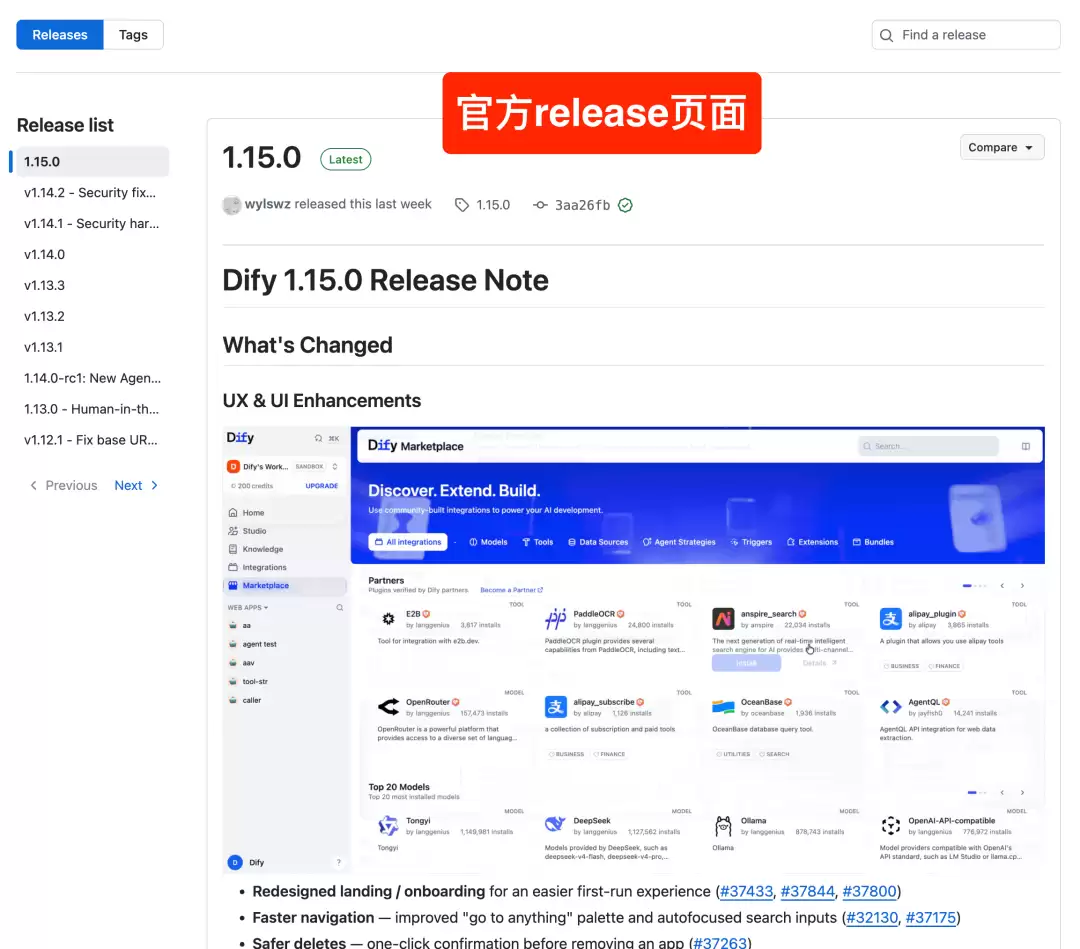The height and width of the screenshot is (949, 1080).
Task: Click the PaddleOCR plugin logo
Action: (555, 618)
